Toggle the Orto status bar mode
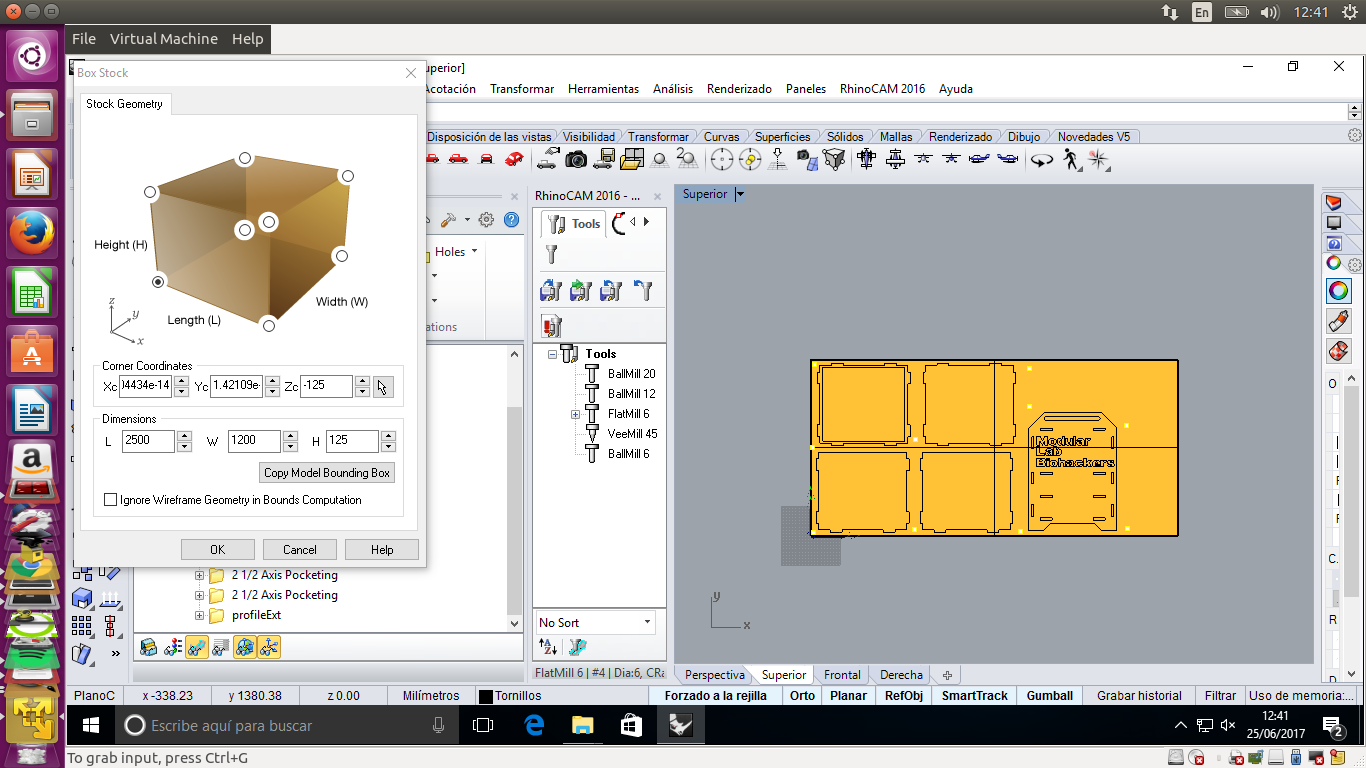Image resolution: width=1366 pixels, height=768 pixels. pos(802,696)
